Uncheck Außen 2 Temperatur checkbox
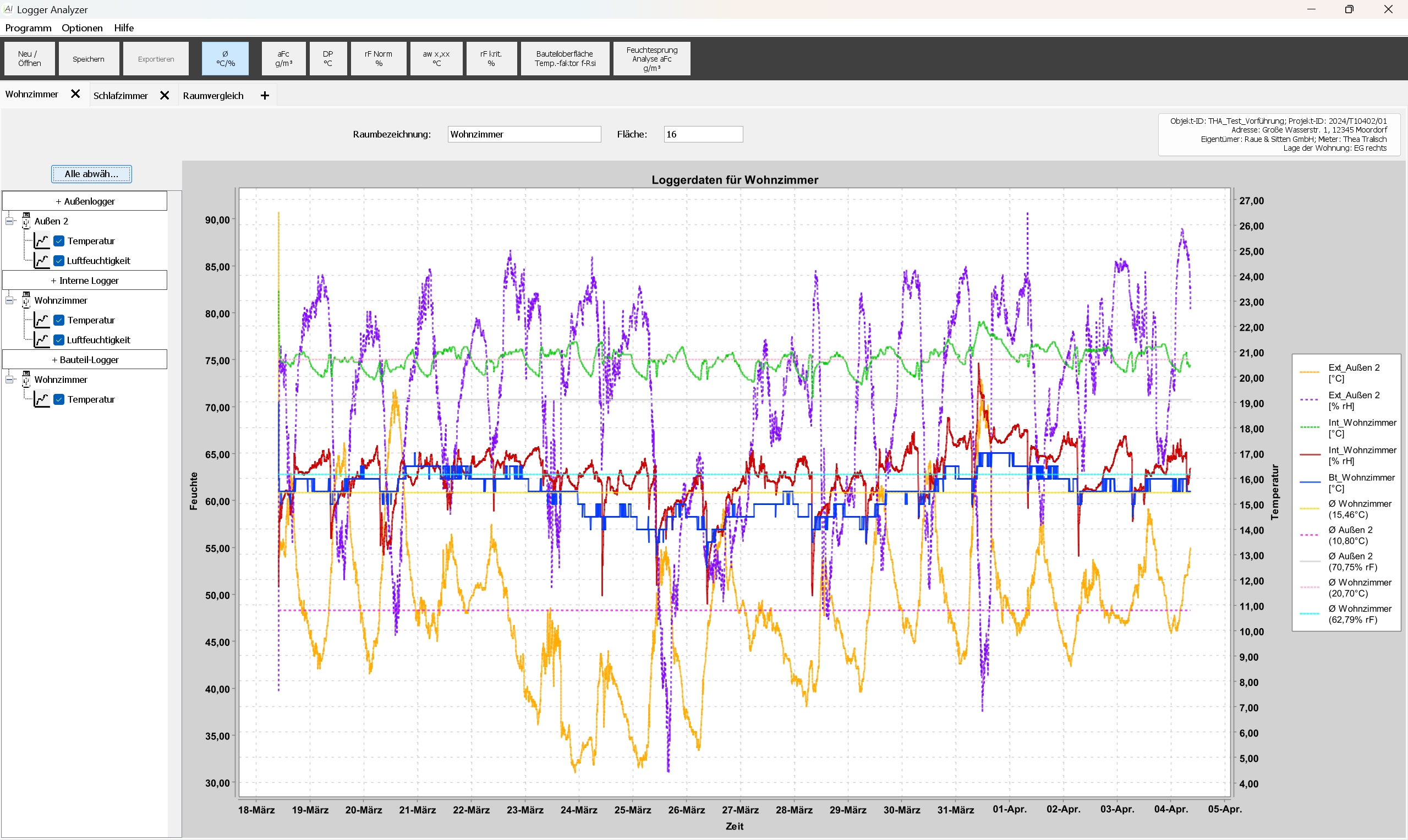This screenshot has height=840, width=1408. pyautogui.click(x=59, y=241)
